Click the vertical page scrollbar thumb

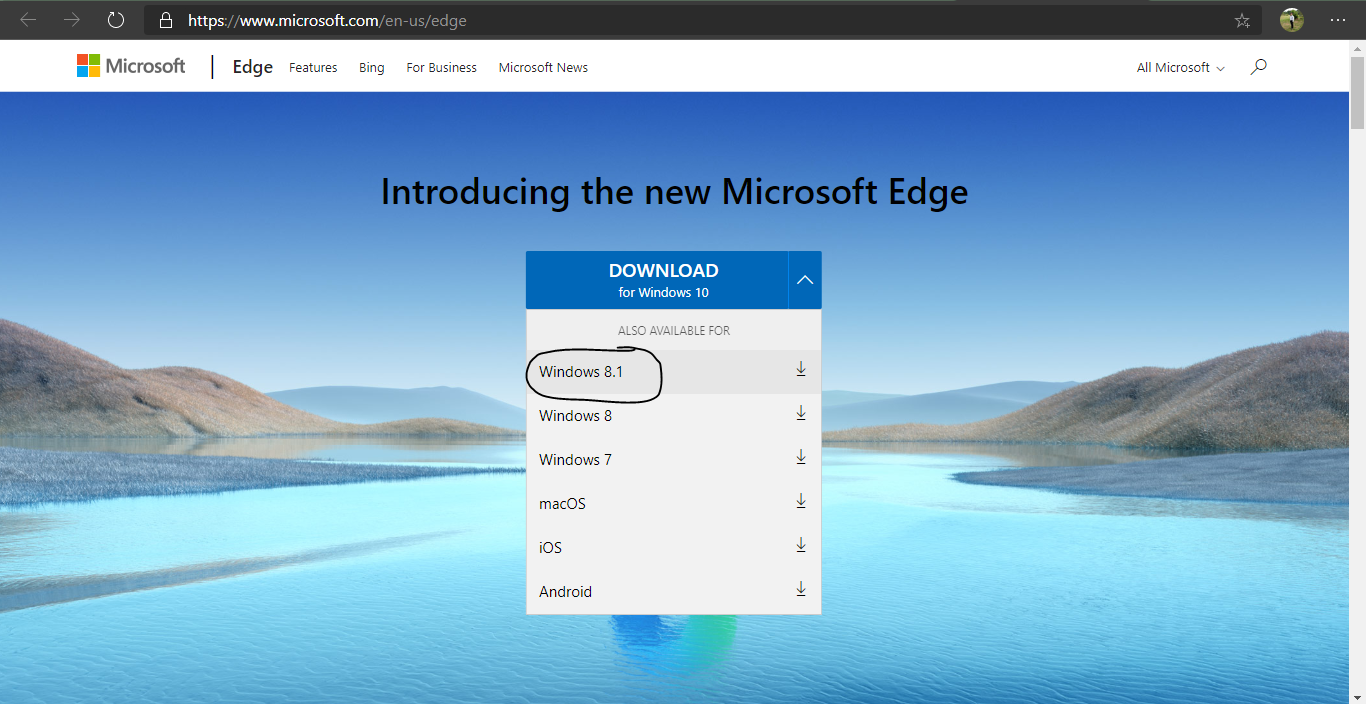[1357, 93]
